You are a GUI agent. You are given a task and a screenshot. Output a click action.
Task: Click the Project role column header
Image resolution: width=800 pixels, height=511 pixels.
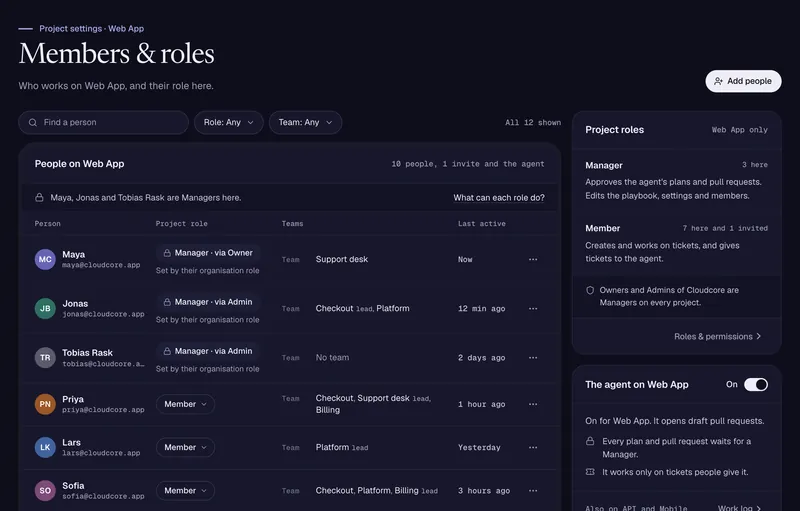click(181, 224)
